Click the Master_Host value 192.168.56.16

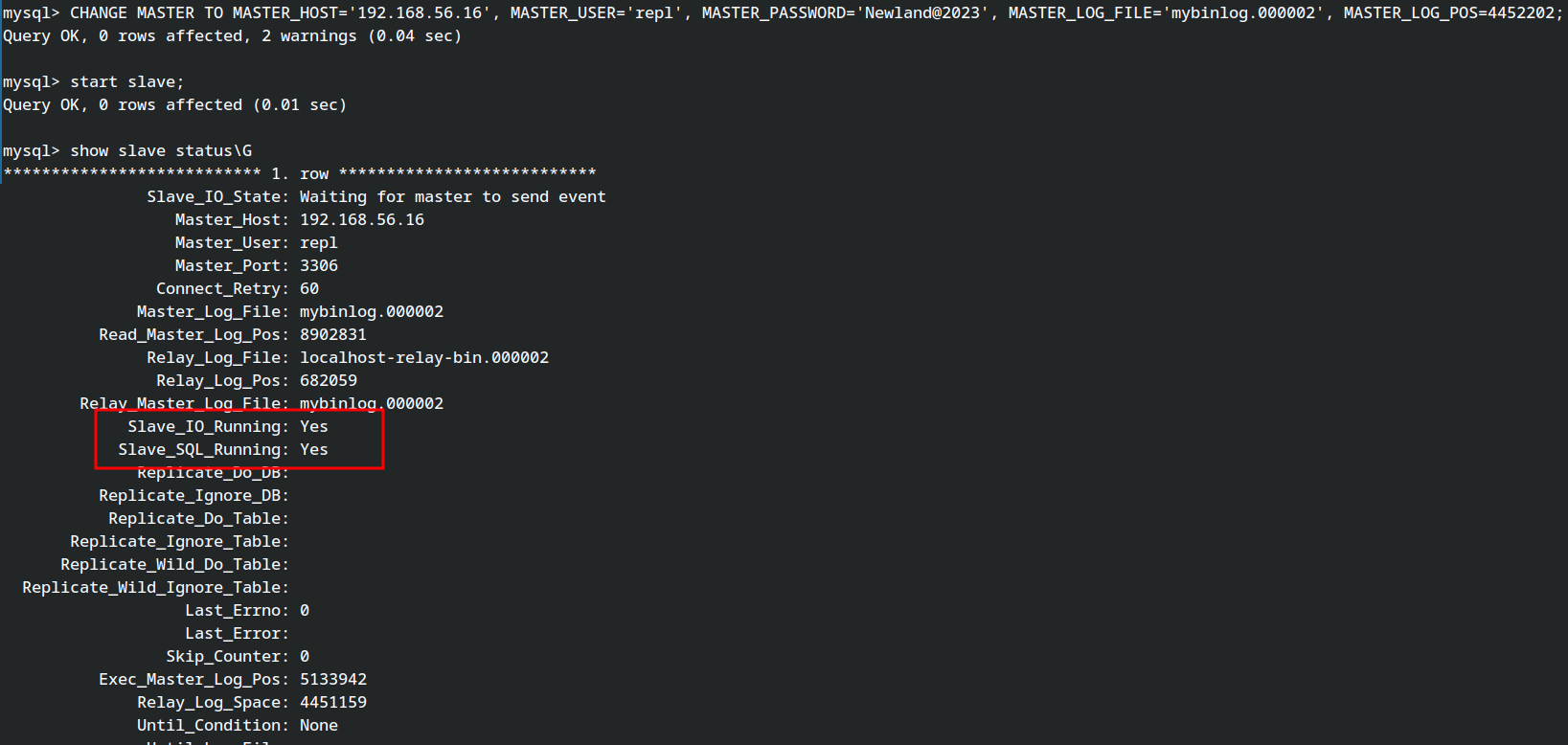pos(362,220)
